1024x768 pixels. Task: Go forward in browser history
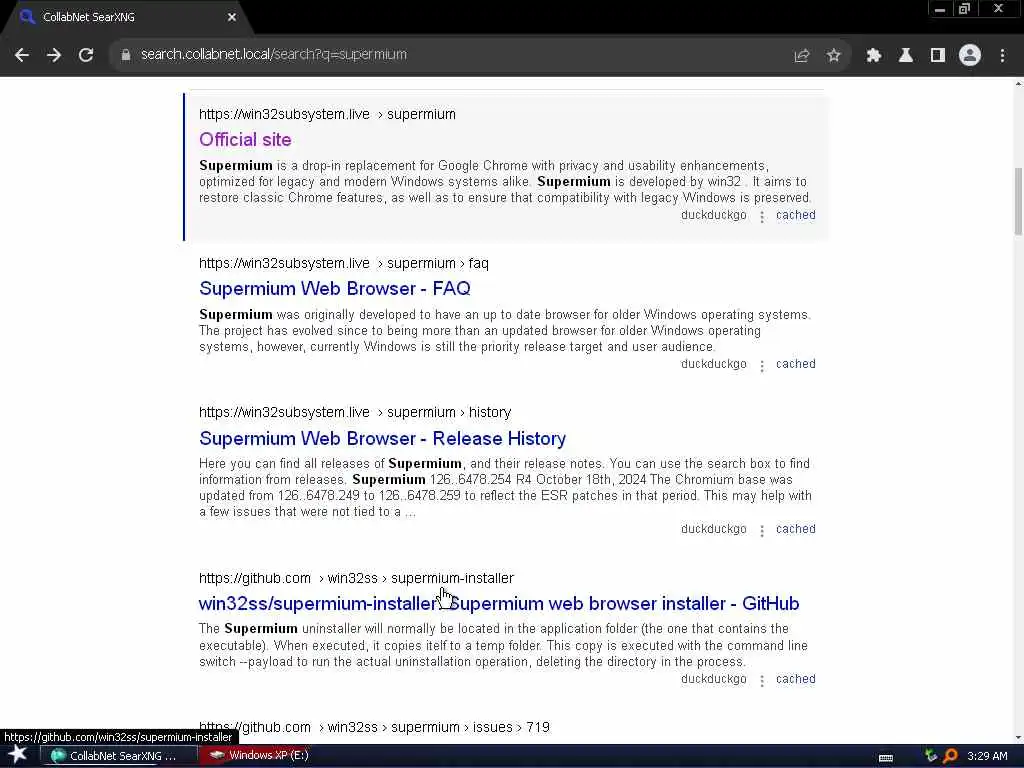coord(54,56)
